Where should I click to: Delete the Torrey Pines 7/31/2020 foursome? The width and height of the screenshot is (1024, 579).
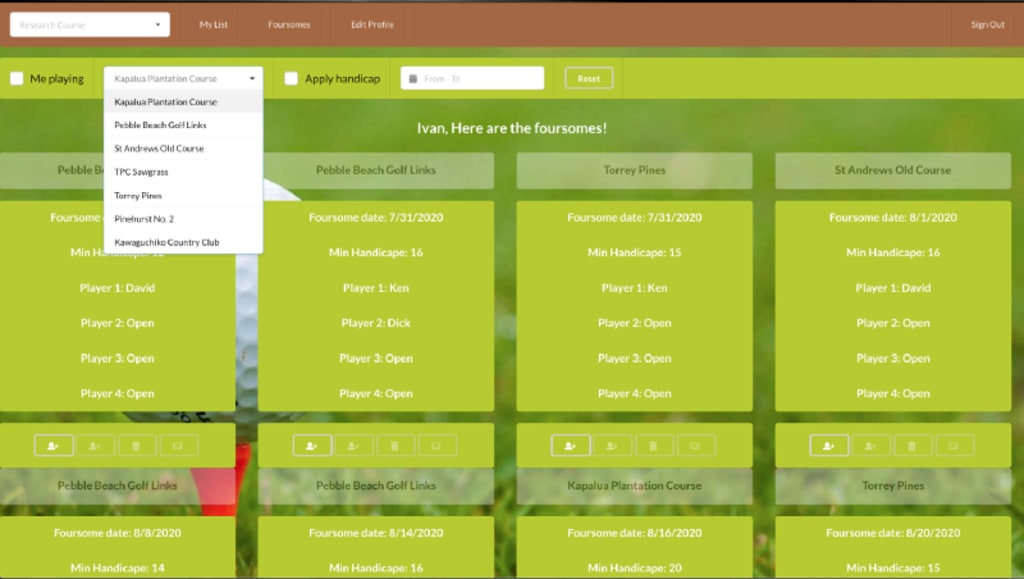coord(654,446)
